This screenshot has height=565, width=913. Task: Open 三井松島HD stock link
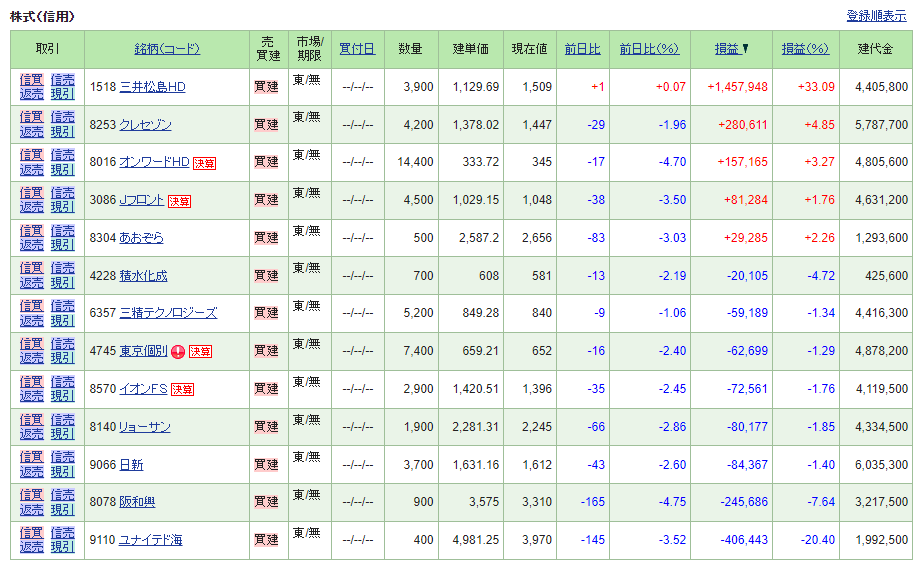(x=153, y=87)
